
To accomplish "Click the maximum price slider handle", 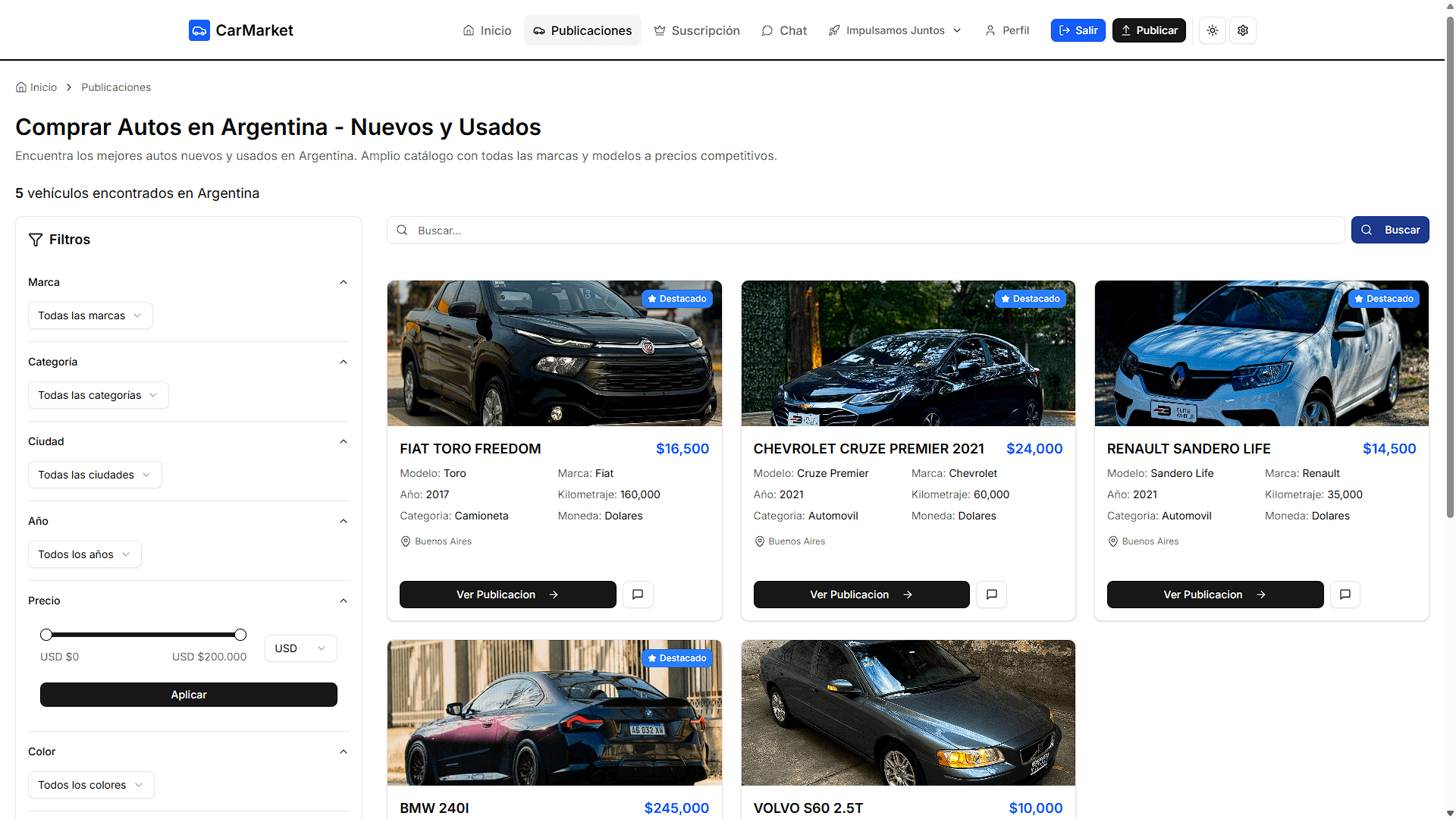I will [x=240, y=635].
